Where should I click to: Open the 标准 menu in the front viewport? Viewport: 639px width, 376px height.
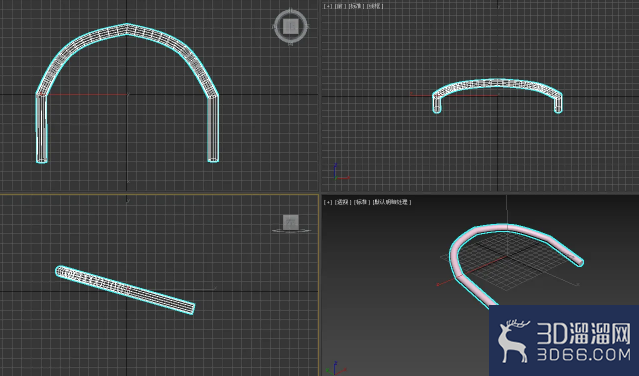coord(356,6)
